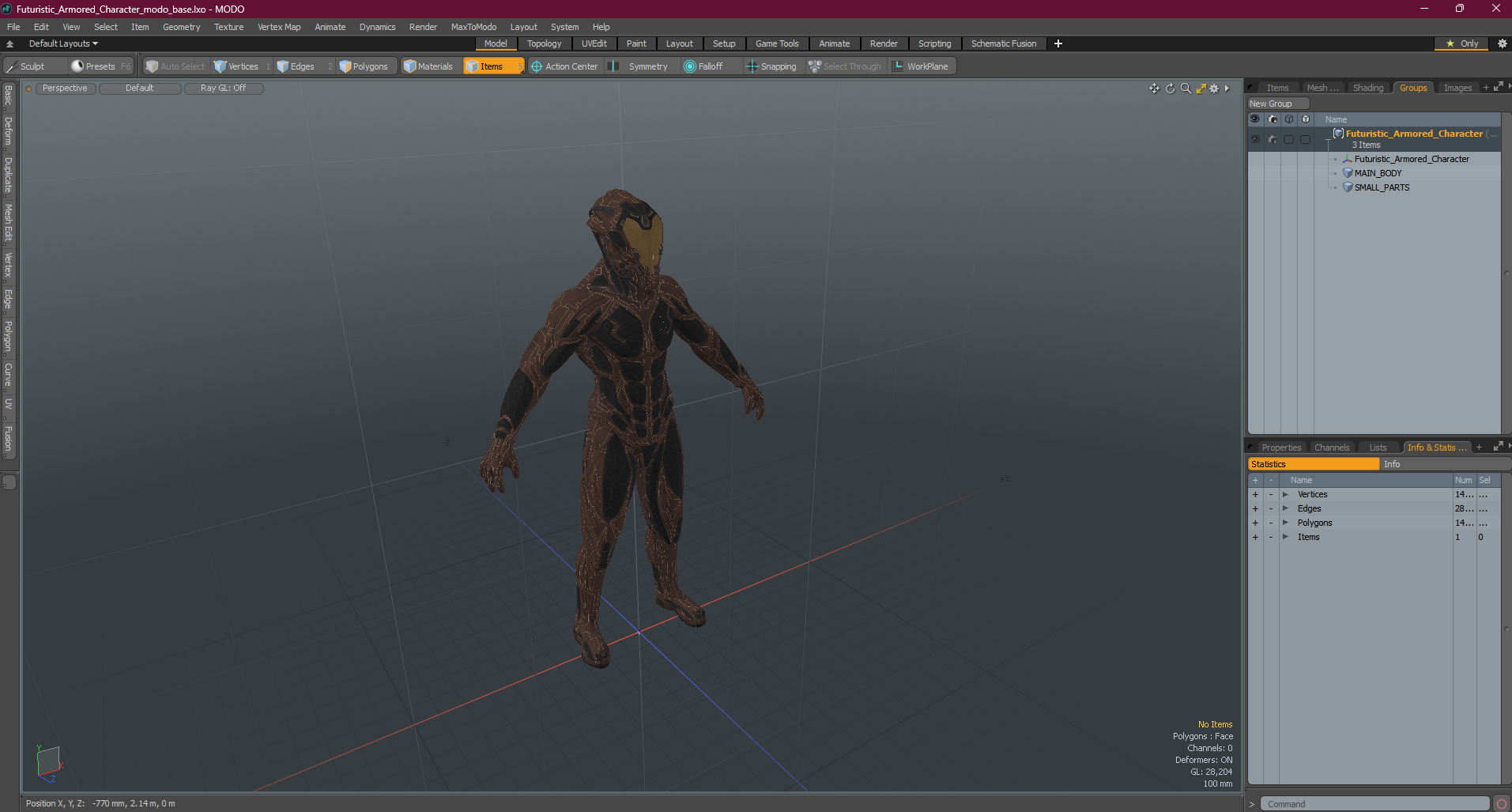Click the Command input field

1374,804
